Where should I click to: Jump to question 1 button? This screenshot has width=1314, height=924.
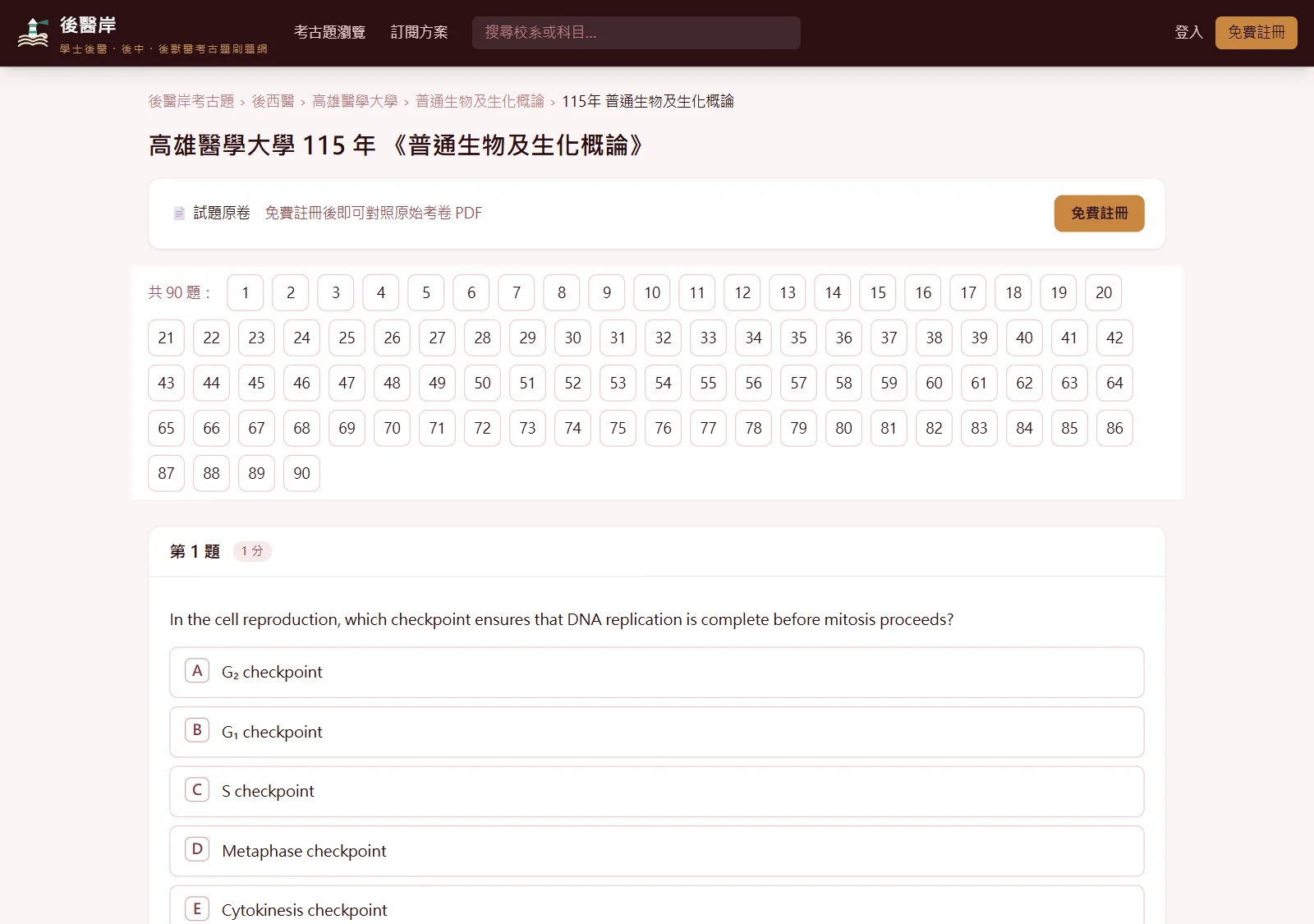[x=246, y=292]
